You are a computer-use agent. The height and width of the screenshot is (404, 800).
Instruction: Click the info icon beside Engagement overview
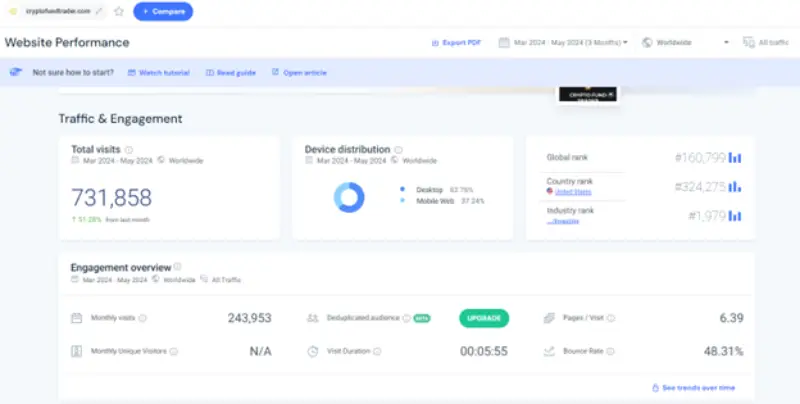click(x=178, y=267)
